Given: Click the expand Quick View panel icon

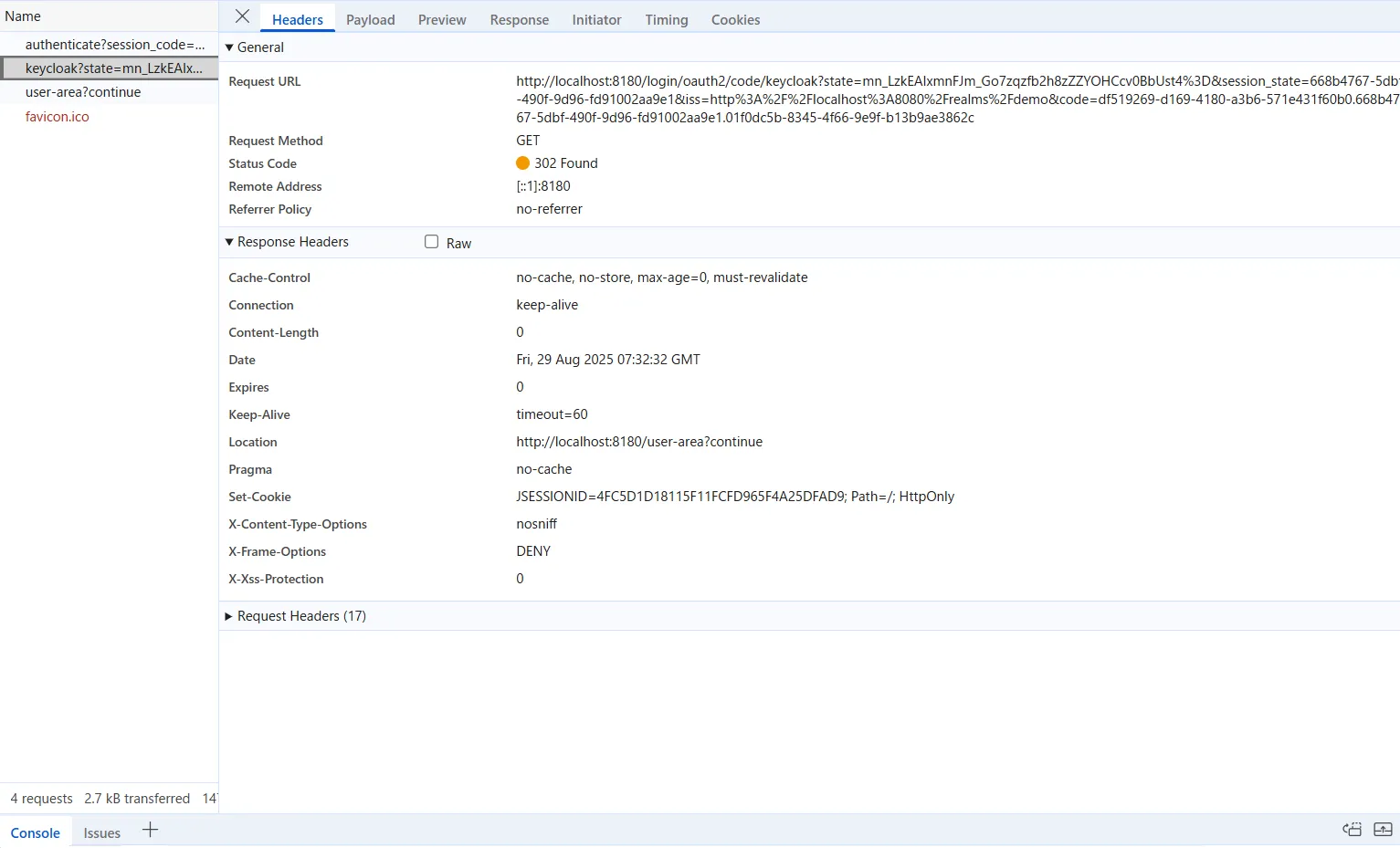Looking at the screenshot, I should point(1383,830).
